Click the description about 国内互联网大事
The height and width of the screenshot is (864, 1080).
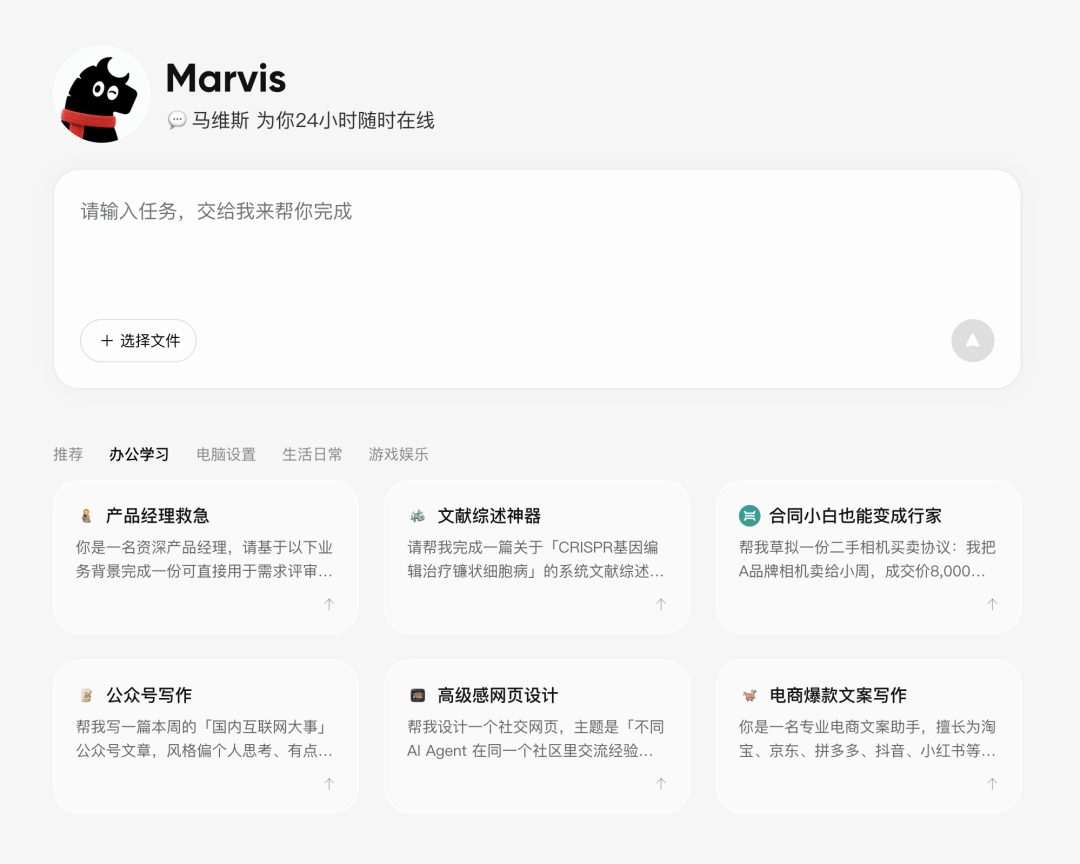pos(205,738)
